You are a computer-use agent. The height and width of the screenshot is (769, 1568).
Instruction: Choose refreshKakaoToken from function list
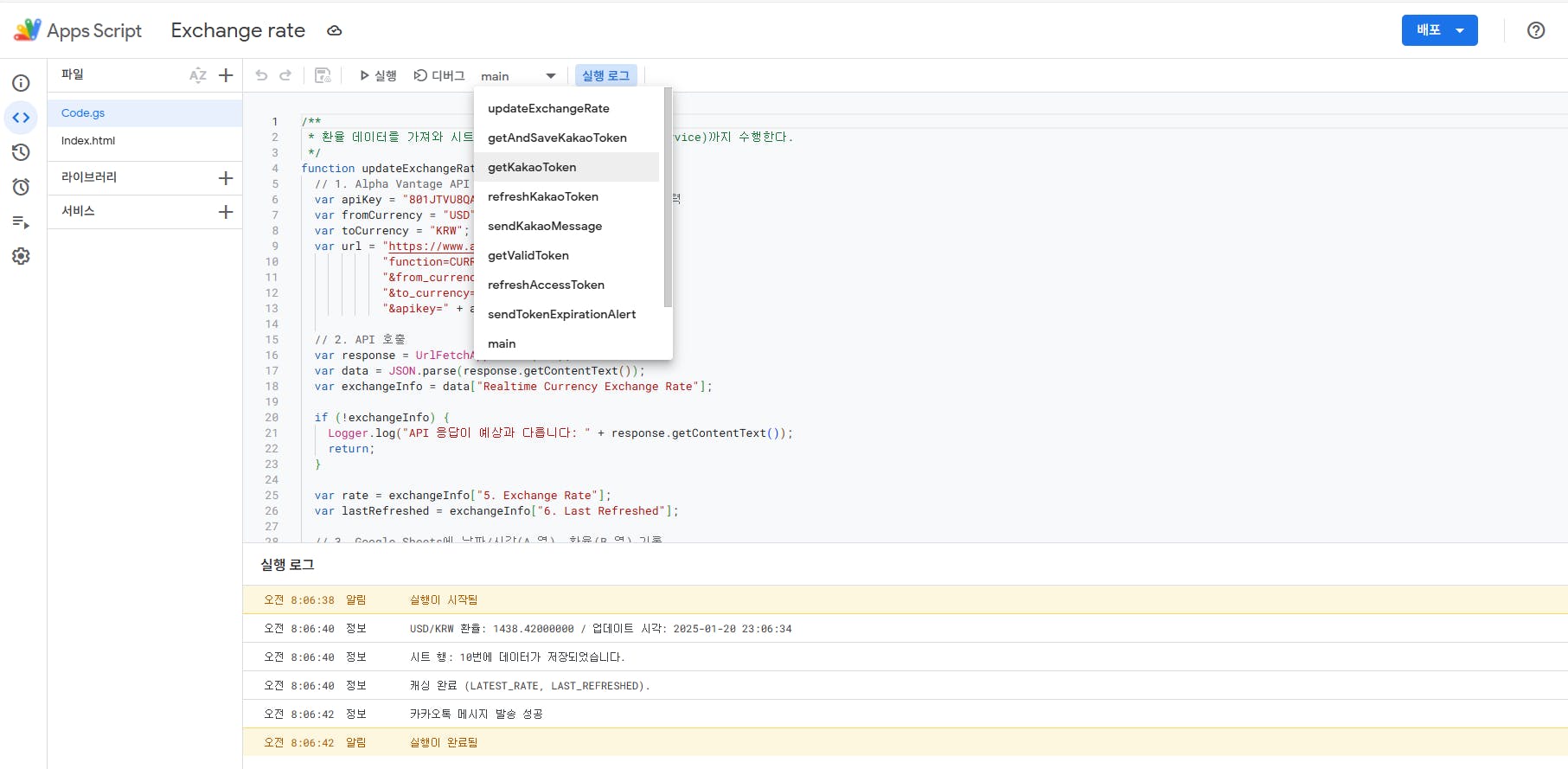point(566,196)
